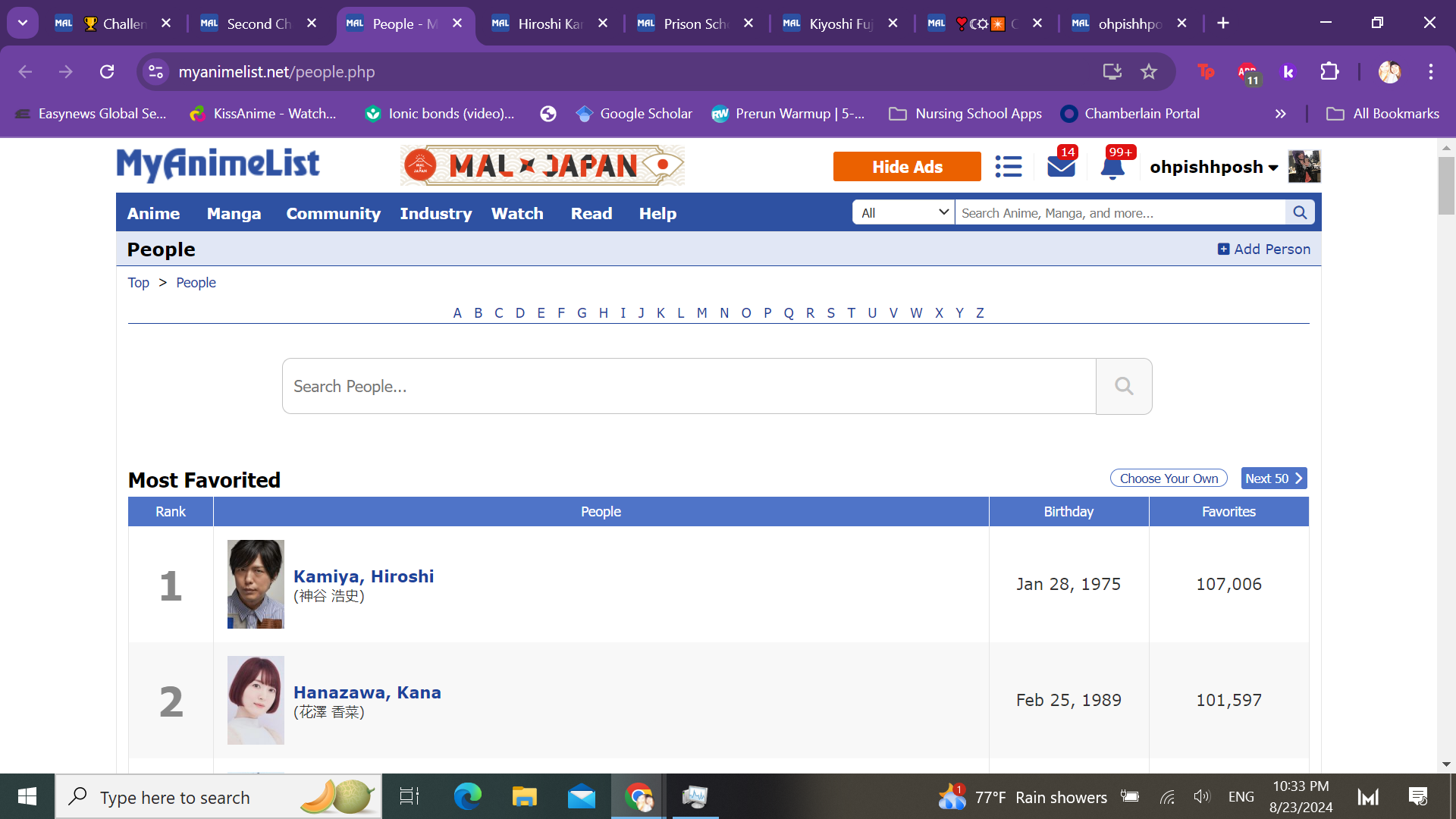
Task: Click the Choose Your Own button
Action: (1168, 479)
